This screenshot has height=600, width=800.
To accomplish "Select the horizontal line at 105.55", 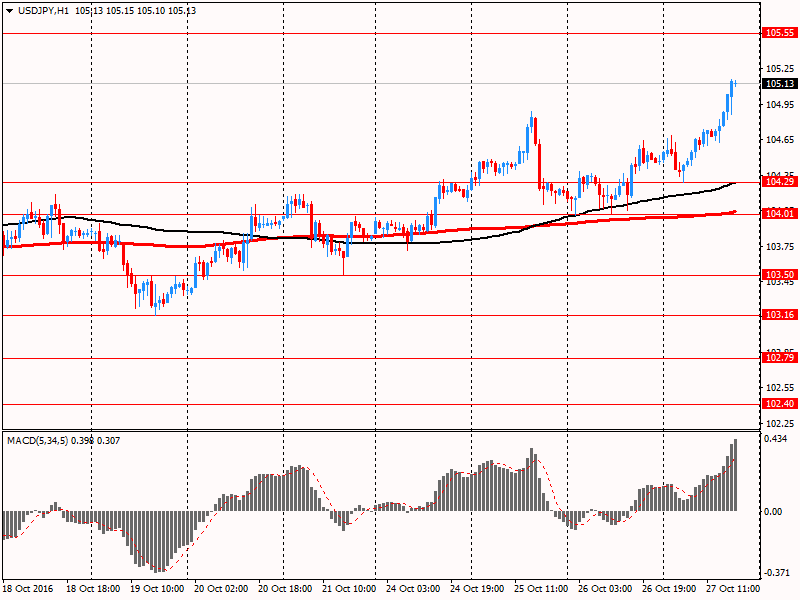I will pos(381,33).
